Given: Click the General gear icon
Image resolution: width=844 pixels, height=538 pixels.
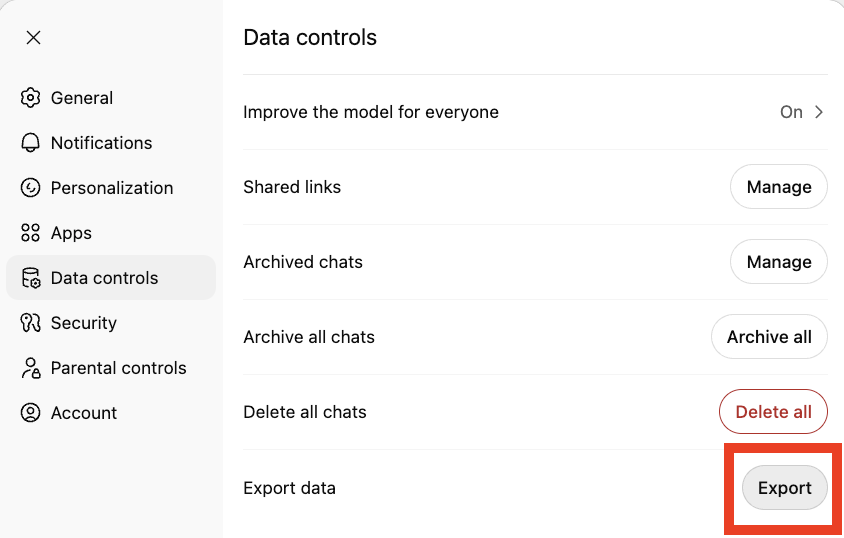Looking at the screenshot, I should (31, 98).
